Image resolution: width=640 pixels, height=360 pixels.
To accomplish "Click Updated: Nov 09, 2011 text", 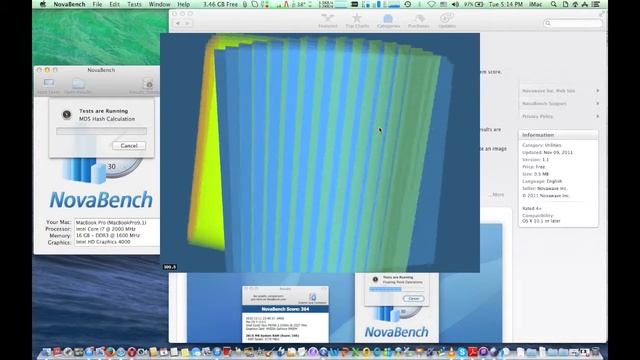I will pyautogui.click(x=547, y=152).
